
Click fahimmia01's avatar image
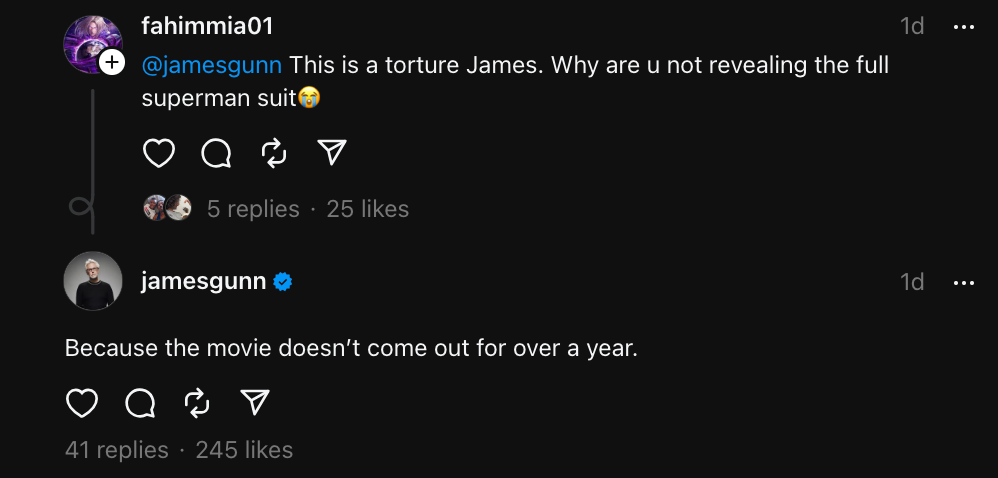(90, 42)
